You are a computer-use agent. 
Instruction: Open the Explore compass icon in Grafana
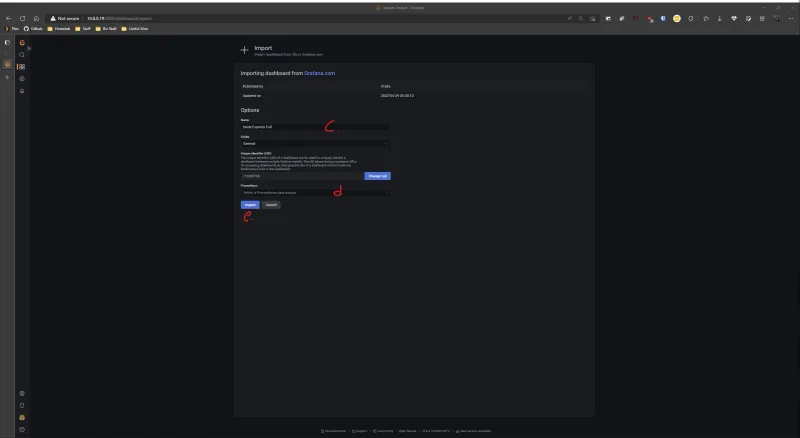(x=22, y=79)
